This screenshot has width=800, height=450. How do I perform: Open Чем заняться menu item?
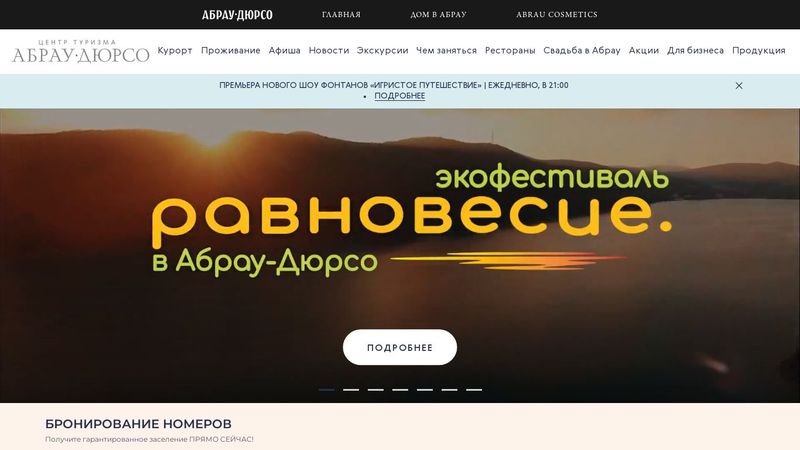(446, 51)
